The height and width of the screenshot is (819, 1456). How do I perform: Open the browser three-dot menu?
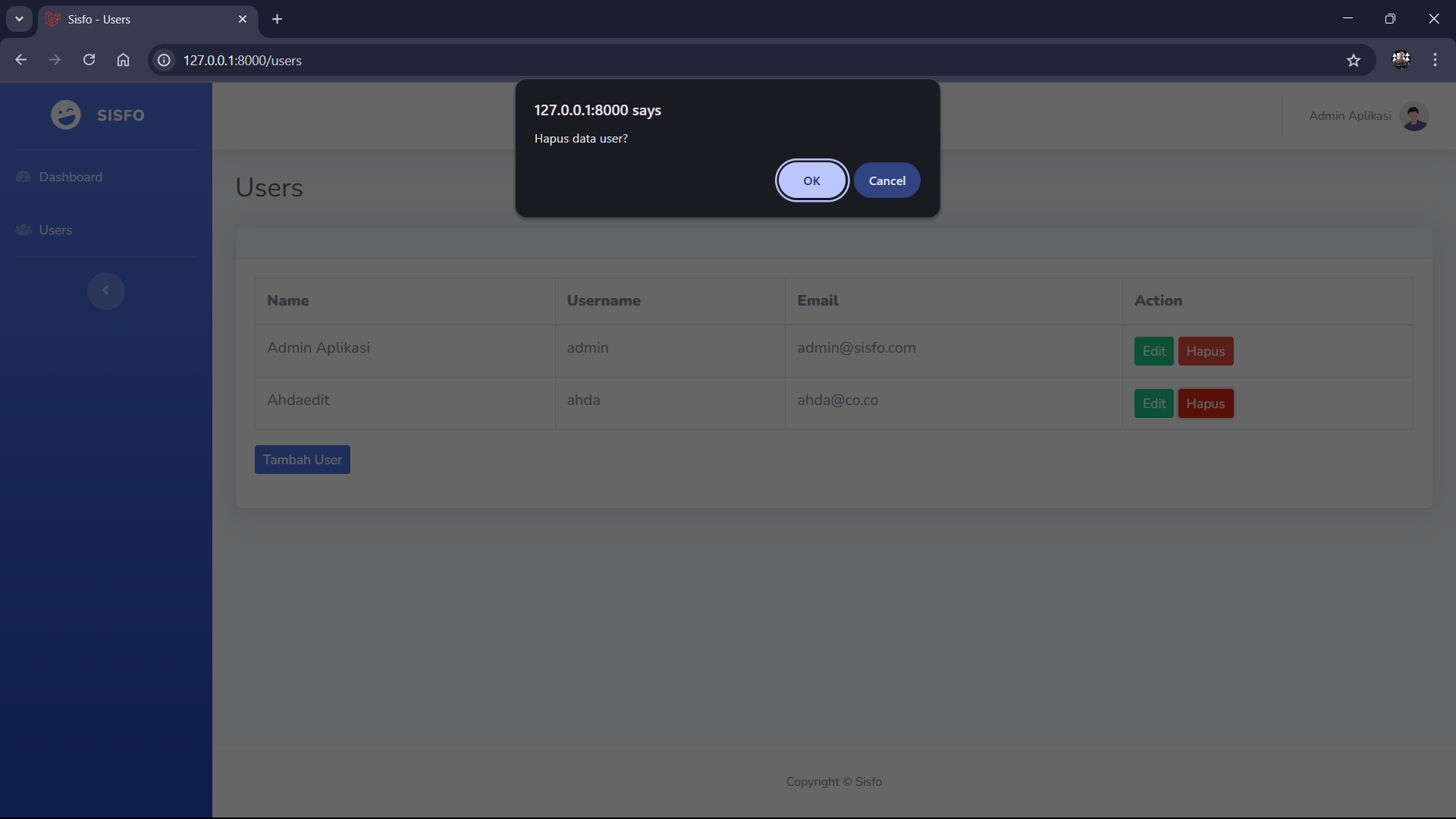[1435, 60]
